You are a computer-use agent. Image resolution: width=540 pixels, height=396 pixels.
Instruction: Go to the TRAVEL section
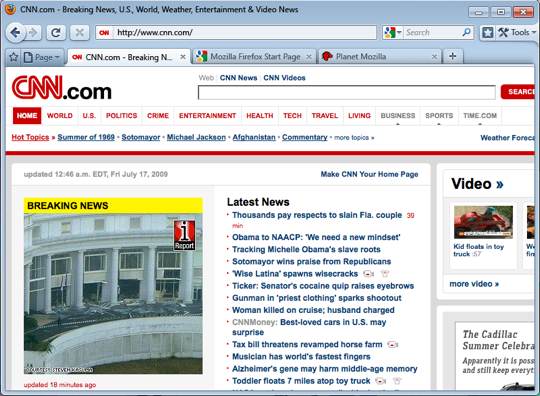(325, 116)
